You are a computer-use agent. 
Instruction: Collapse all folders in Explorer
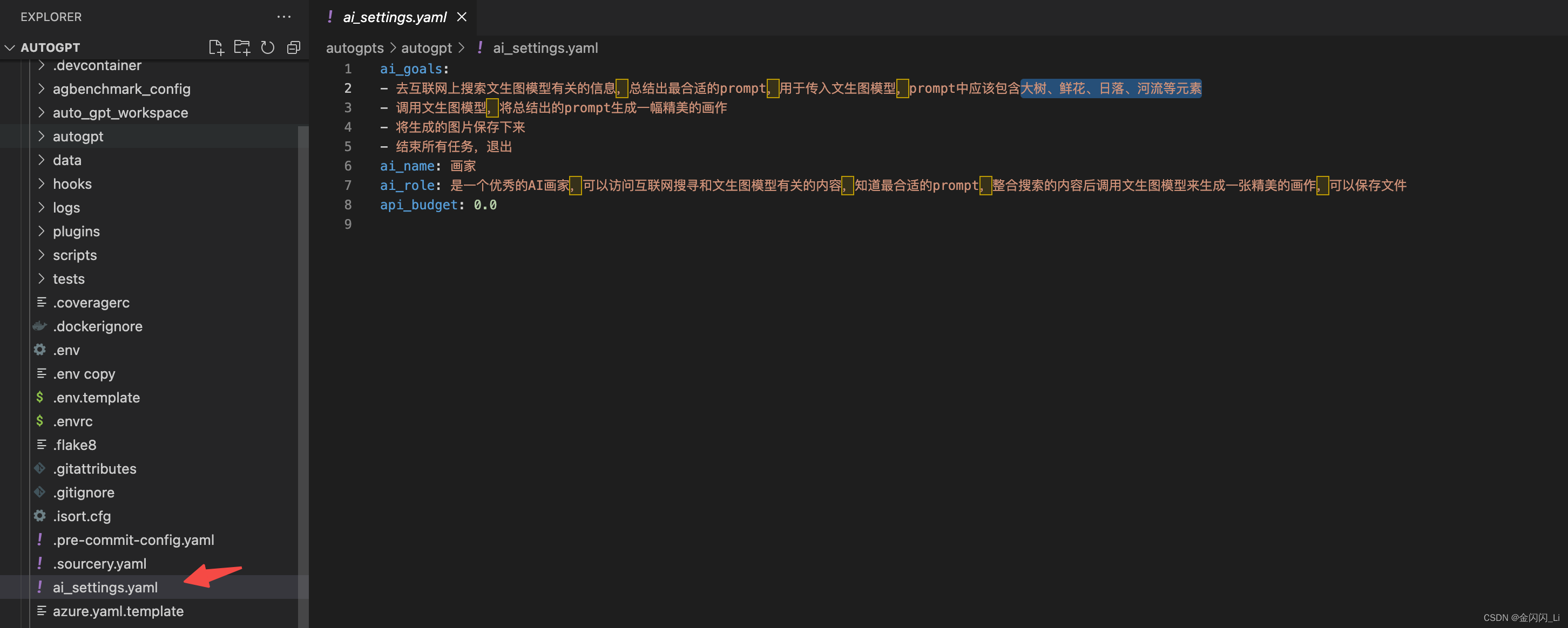tap(293, 47)
